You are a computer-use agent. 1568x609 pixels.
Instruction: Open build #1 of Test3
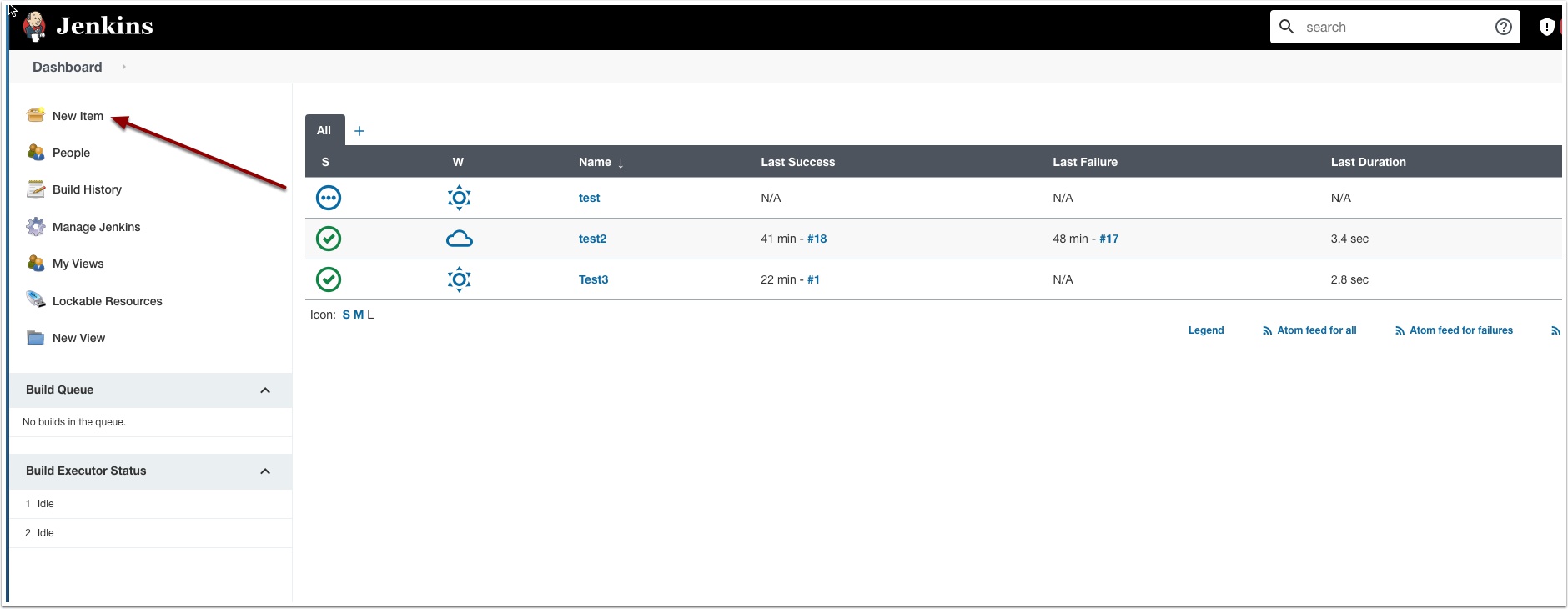[x=813, y=279]
